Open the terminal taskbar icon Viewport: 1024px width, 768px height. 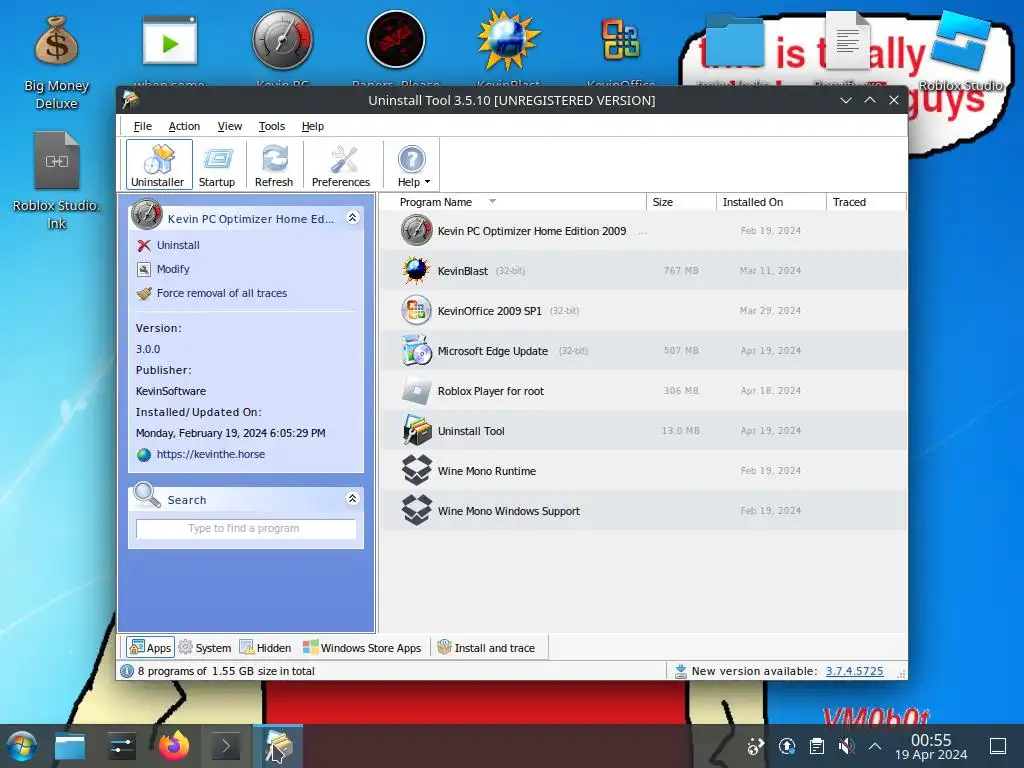(225, 746)
